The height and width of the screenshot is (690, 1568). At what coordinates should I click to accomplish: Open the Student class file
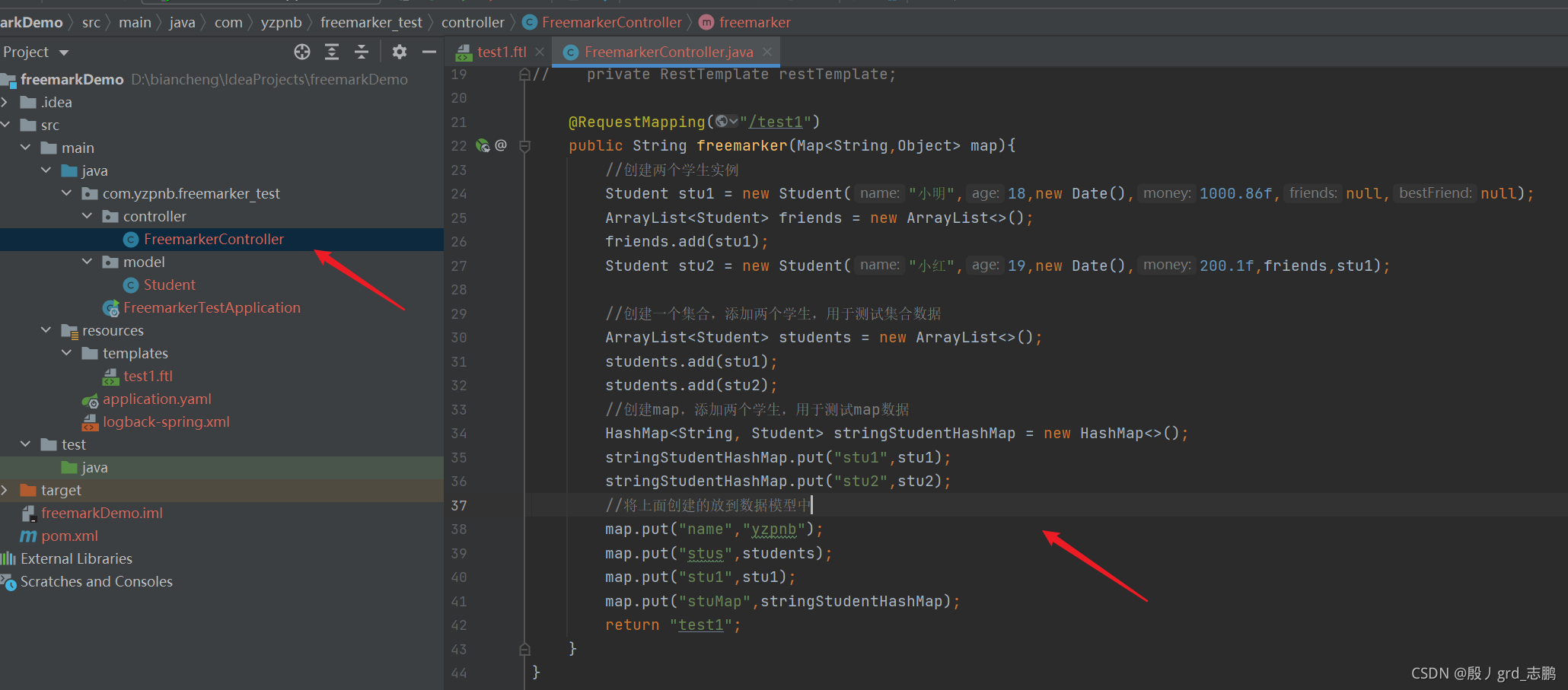pos(170,285)
